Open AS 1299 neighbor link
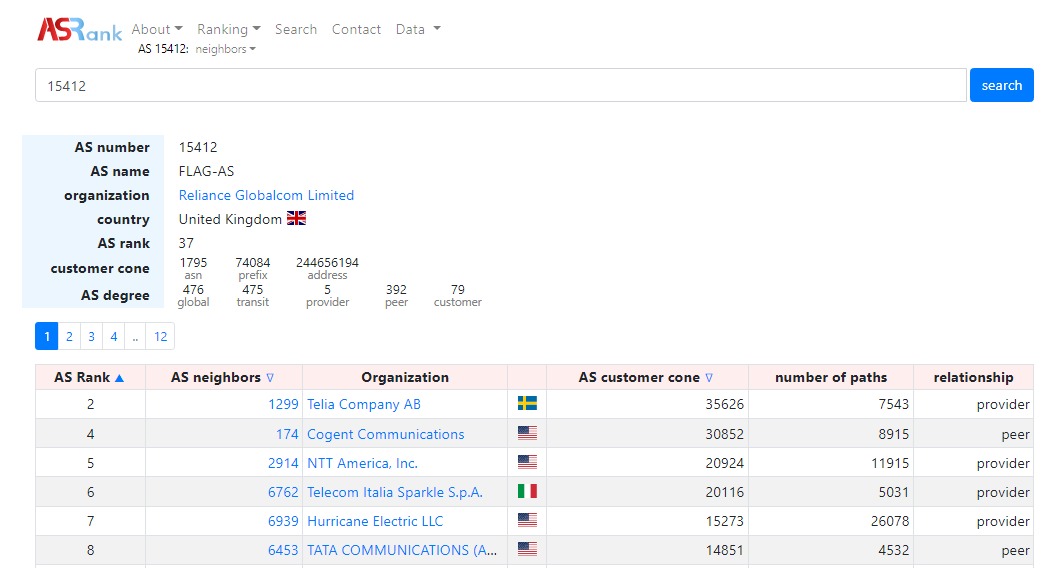This screenshot has width=1039, height=568. tap(283, 404)
